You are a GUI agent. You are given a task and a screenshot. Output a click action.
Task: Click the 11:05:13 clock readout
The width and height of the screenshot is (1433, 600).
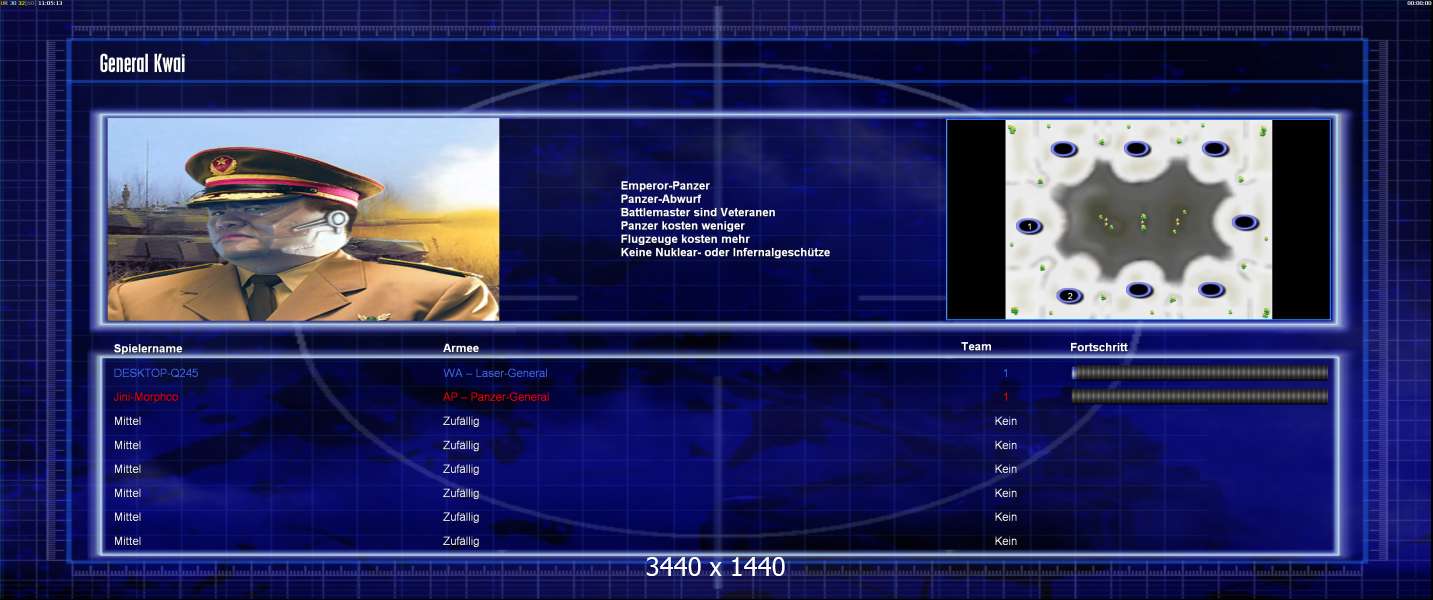click(50, 3)
